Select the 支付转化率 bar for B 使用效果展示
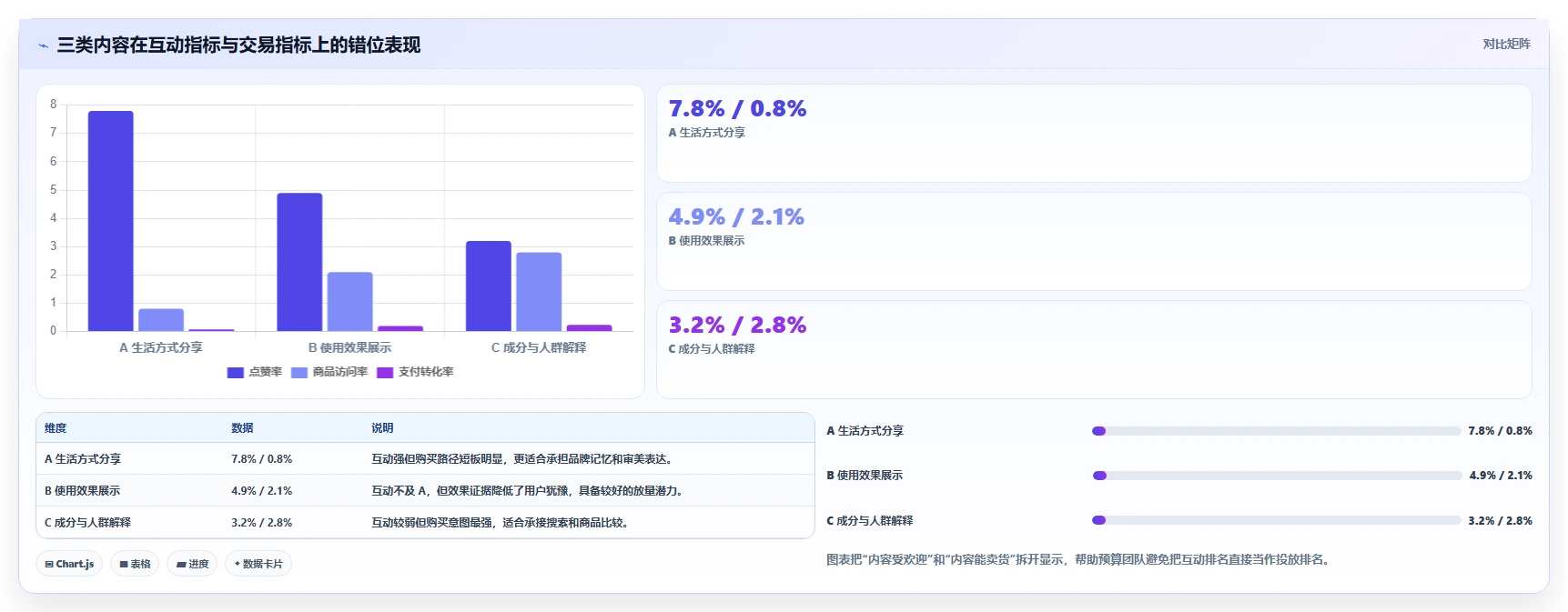Screen dimensions: 1568x612 click(400, 328)
